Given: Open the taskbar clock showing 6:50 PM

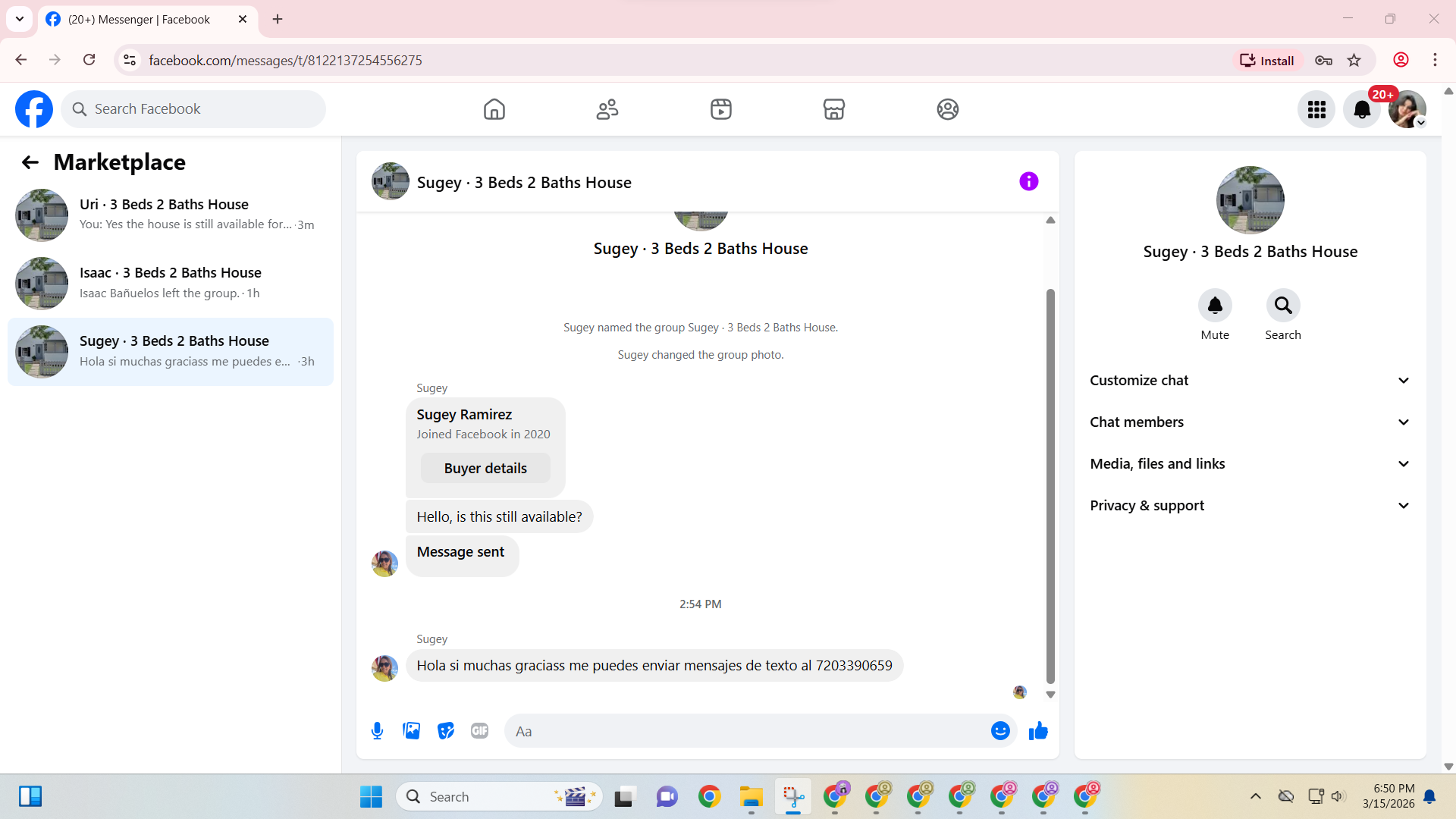Looking at the screenshot, I should click(1388, 796).
